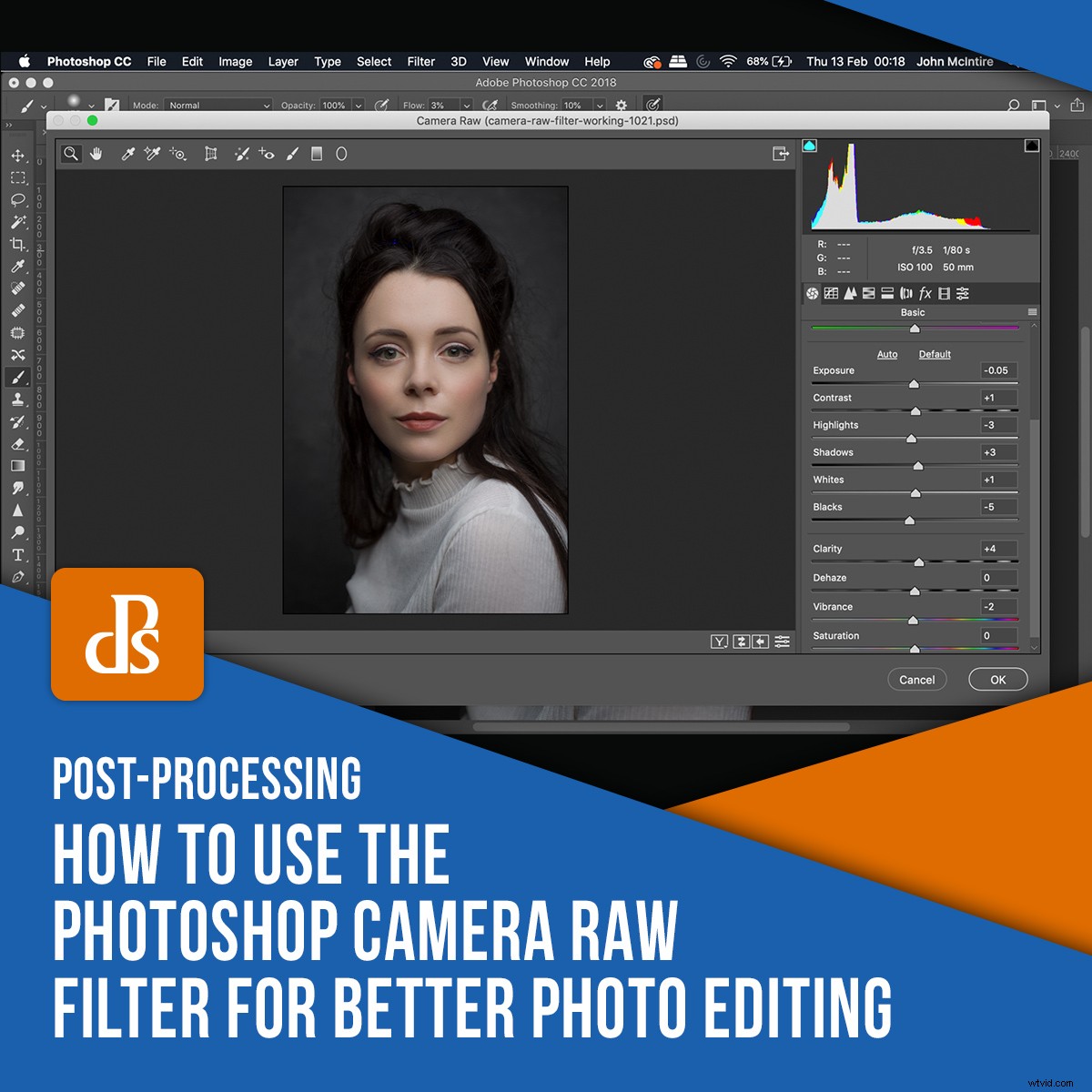Image resolution: width=1092 pixels, height=1092 pixels.
Task: Open the Camera Calibration panel
Action: point(945,293)
